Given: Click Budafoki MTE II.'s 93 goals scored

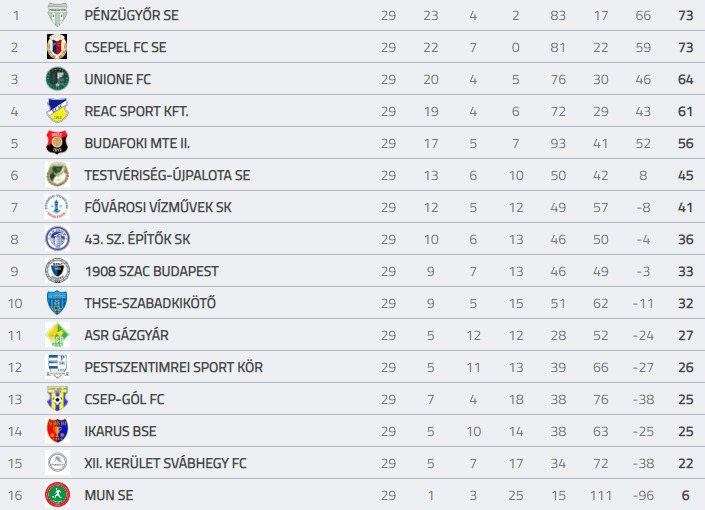Looking at the screenshot, I should coord(558,143).
